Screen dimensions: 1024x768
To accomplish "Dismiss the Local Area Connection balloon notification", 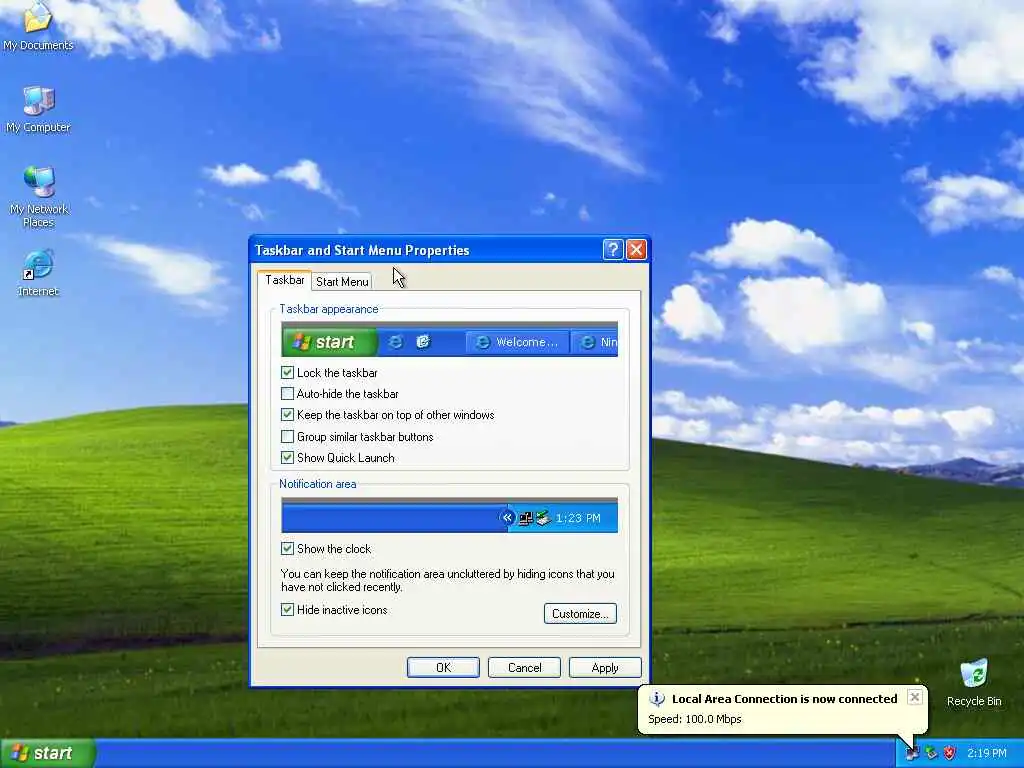I will coord(915,697).
